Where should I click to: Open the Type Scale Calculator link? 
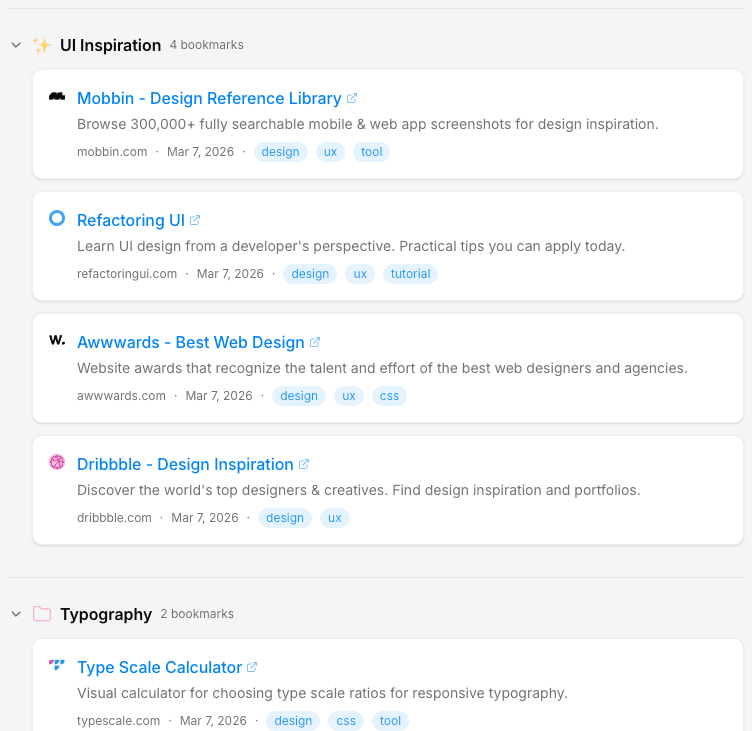pyautogui.click(x=159, y=667)
